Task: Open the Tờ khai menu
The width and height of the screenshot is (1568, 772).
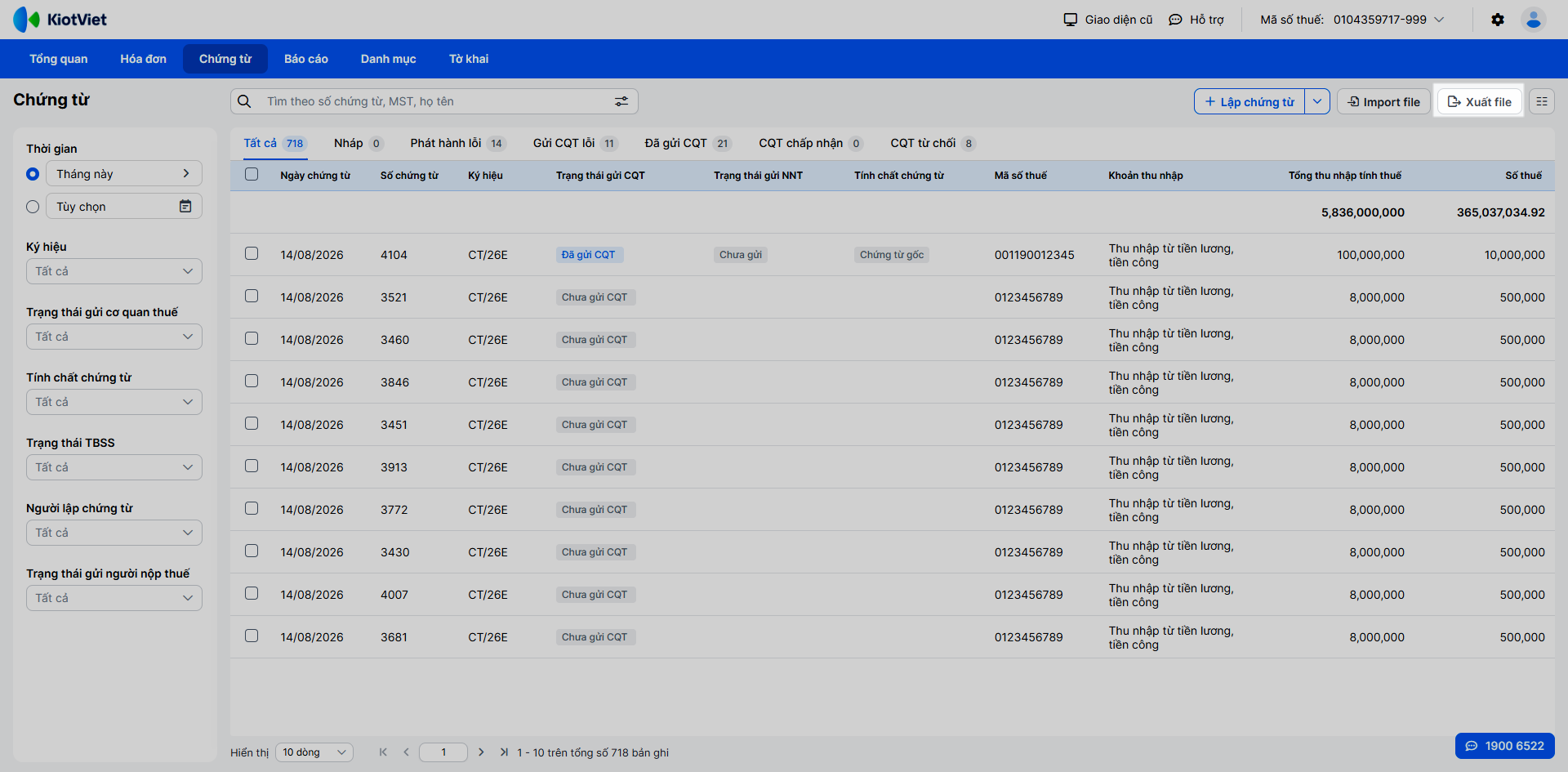Action: click(469, 59)
